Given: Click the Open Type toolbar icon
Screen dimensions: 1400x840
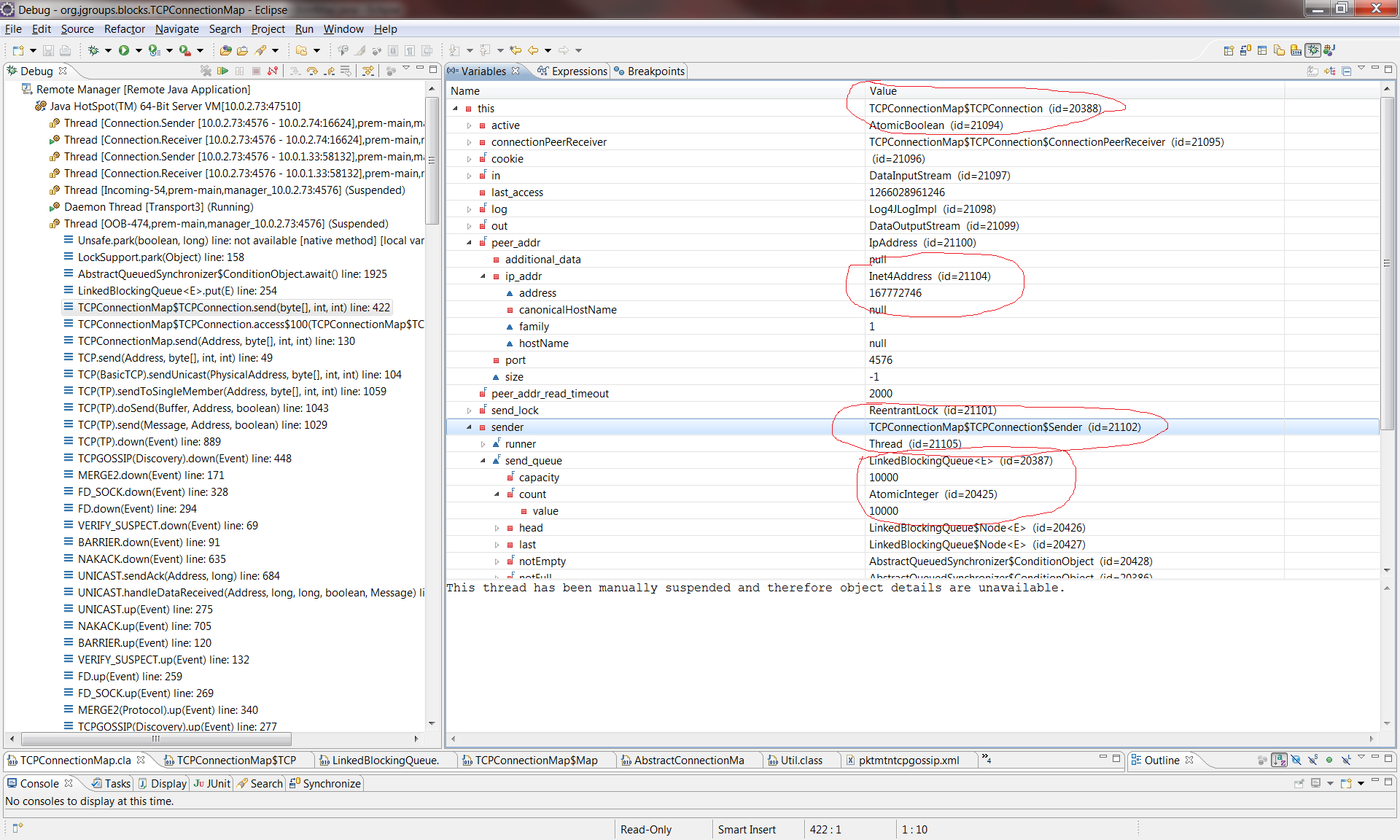Looking at the screenshot, I should coord(226,50).
